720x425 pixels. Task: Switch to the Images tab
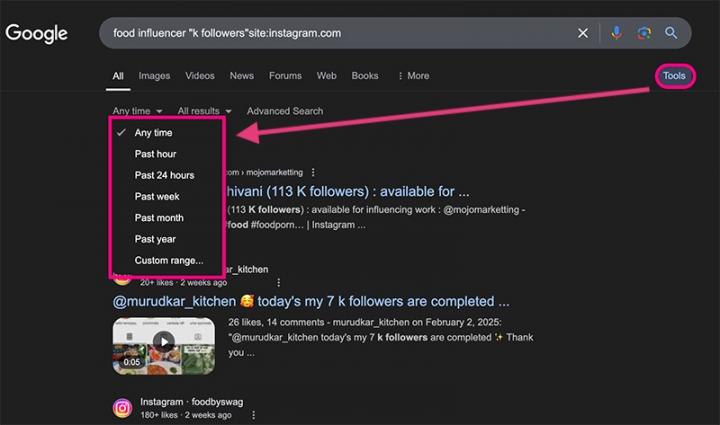coord(154,76)
